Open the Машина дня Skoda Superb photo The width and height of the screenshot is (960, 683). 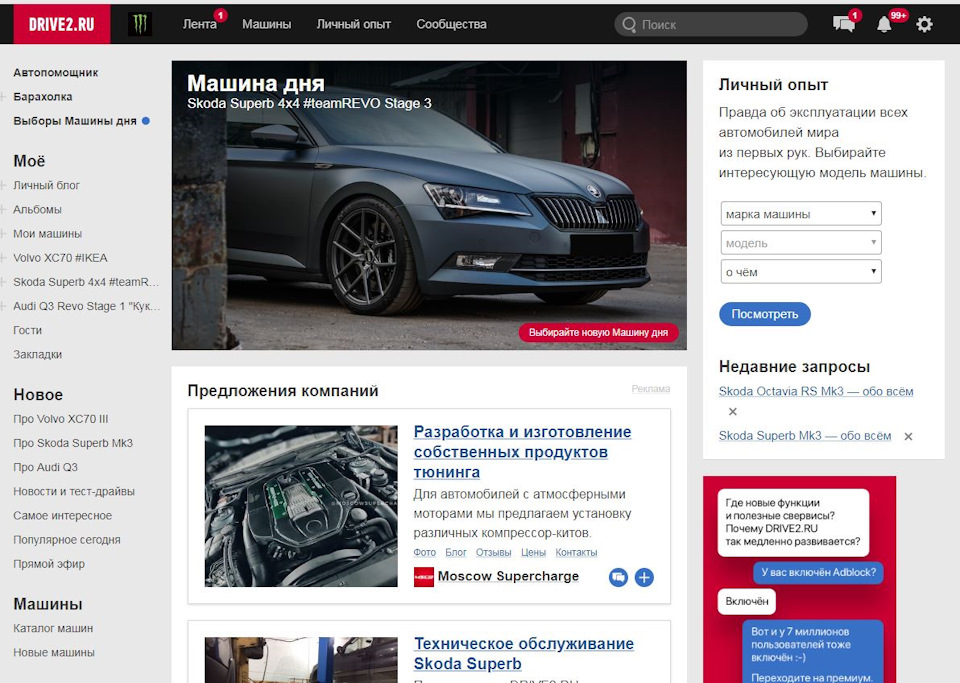click(429, 205)
